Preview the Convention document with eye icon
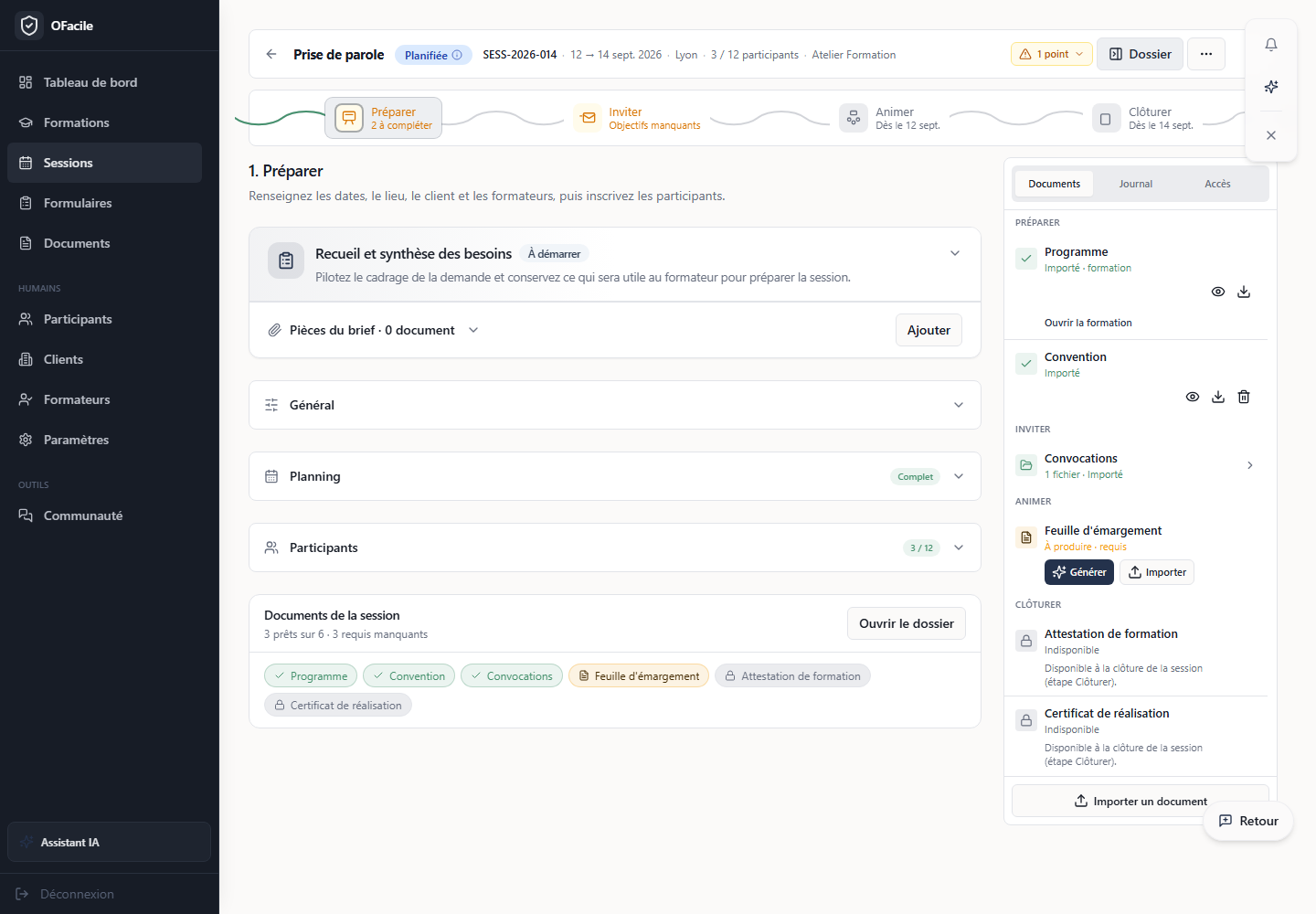This screenshot has height=914, width=1316. click(1193, 397)
